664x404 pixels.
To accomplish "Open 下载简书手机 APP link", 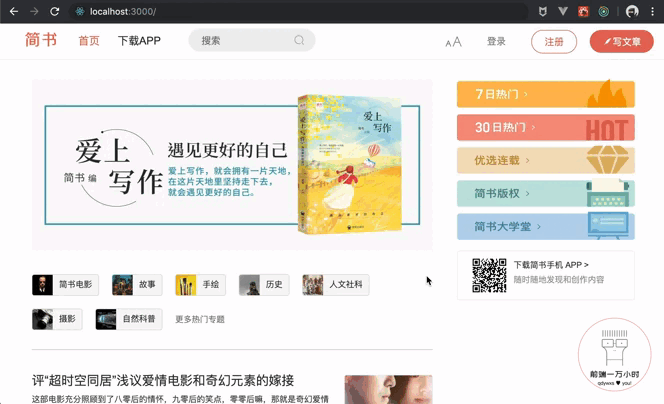I will coord(551,265).
